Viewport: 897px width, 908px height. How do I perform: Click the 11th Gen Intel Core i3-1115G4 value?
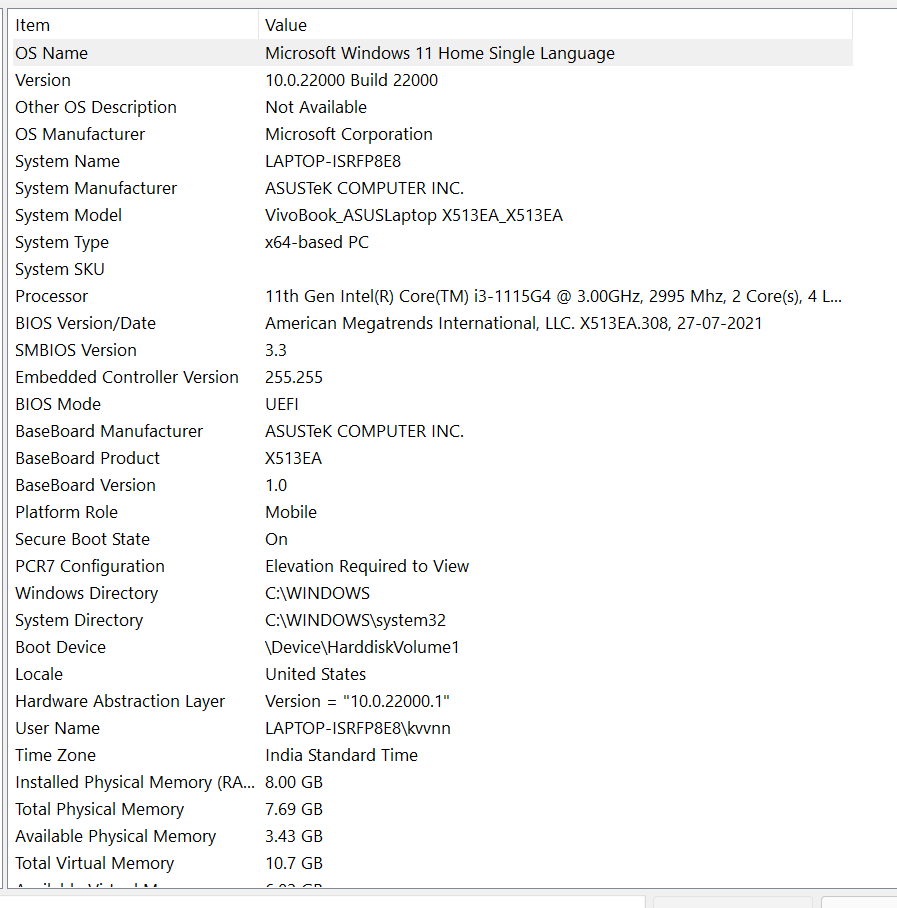(x=554, y=296)
